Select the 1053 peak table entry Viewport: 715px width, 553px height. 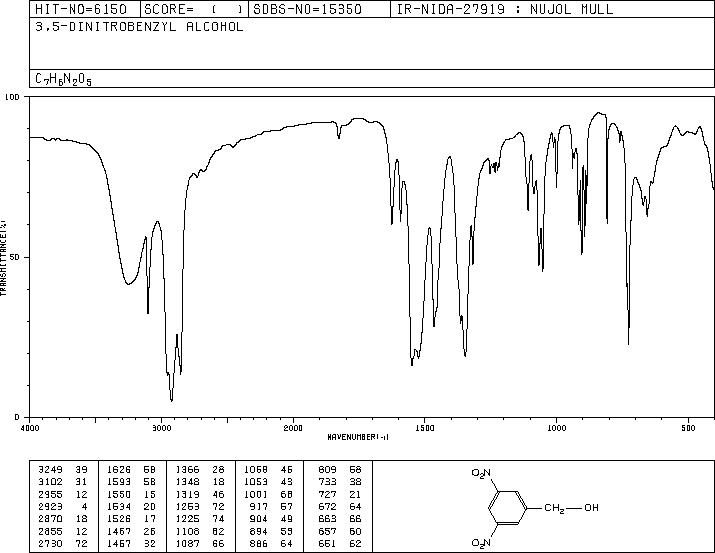click(269, 481)
